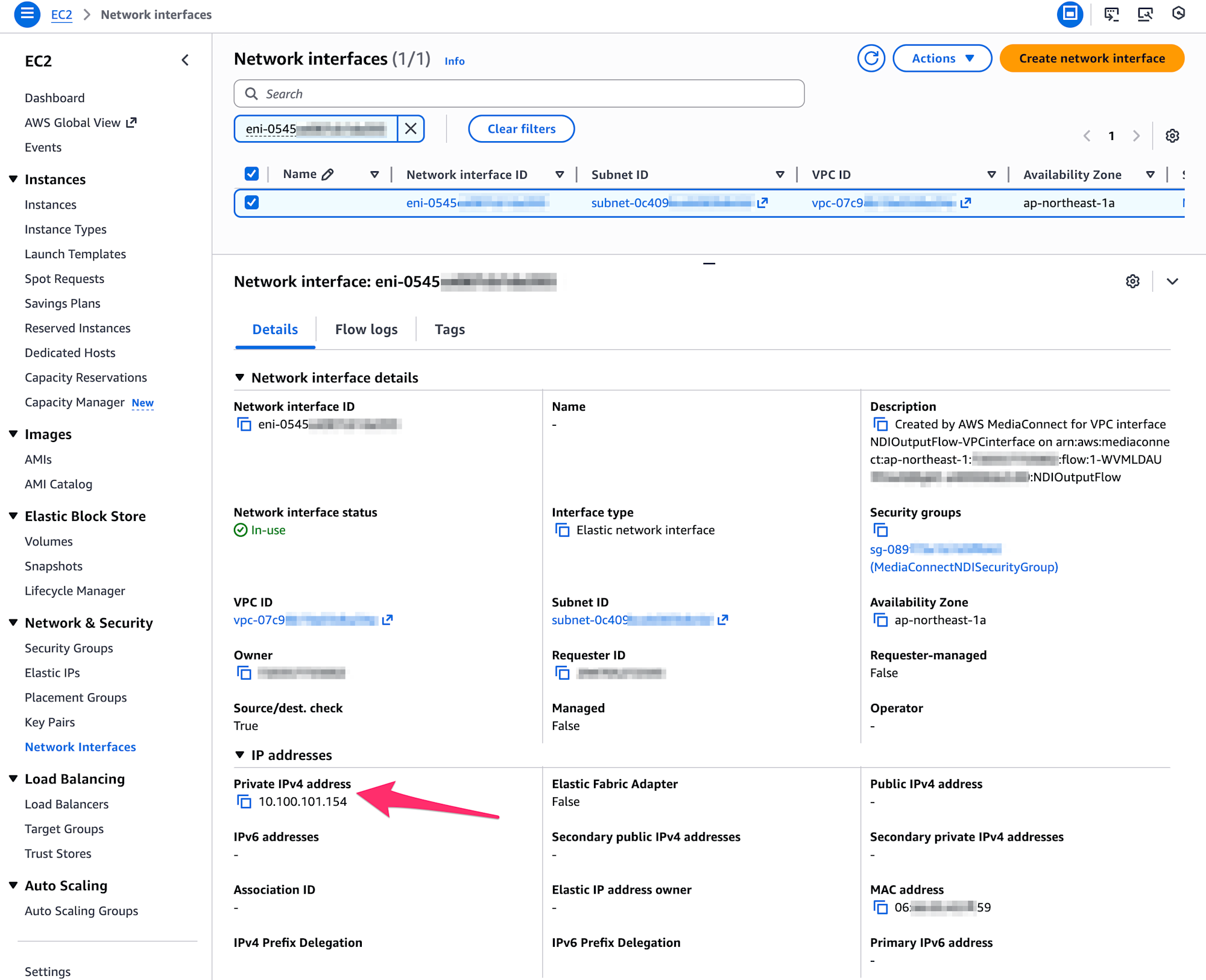Switch to the Flow logs tab
The image size is (1206, 980).
tap(366, 329)
